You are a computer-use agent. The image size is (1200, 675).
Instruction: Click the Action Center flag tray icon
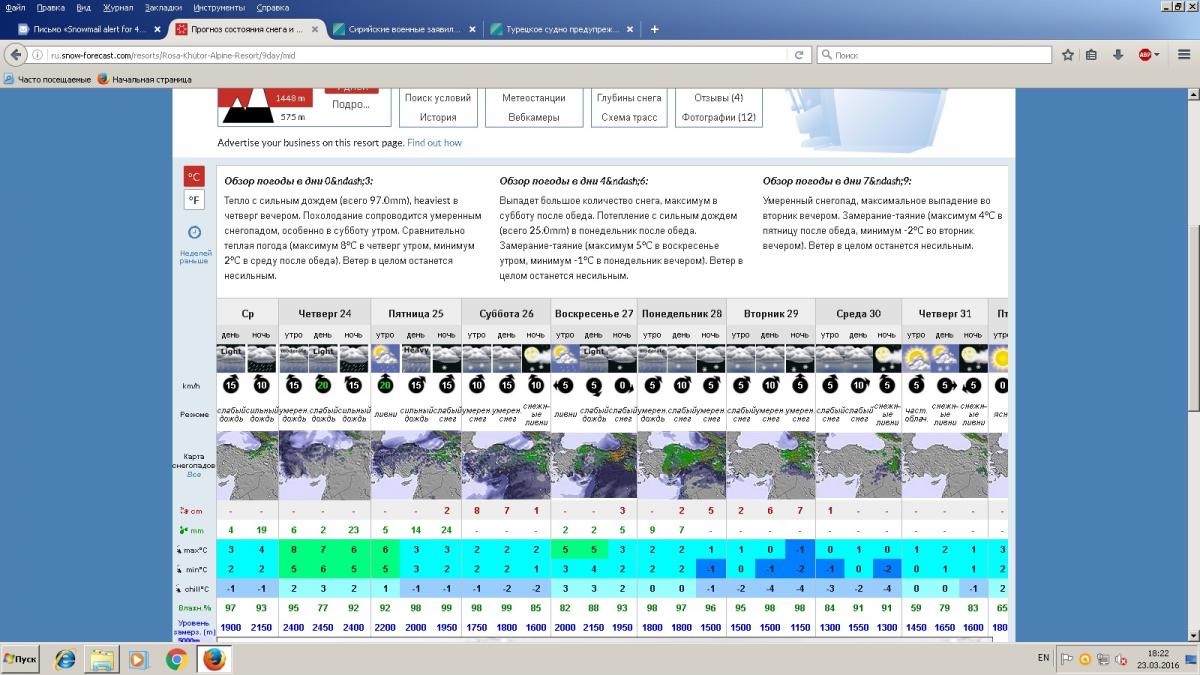click(1066, 660)
